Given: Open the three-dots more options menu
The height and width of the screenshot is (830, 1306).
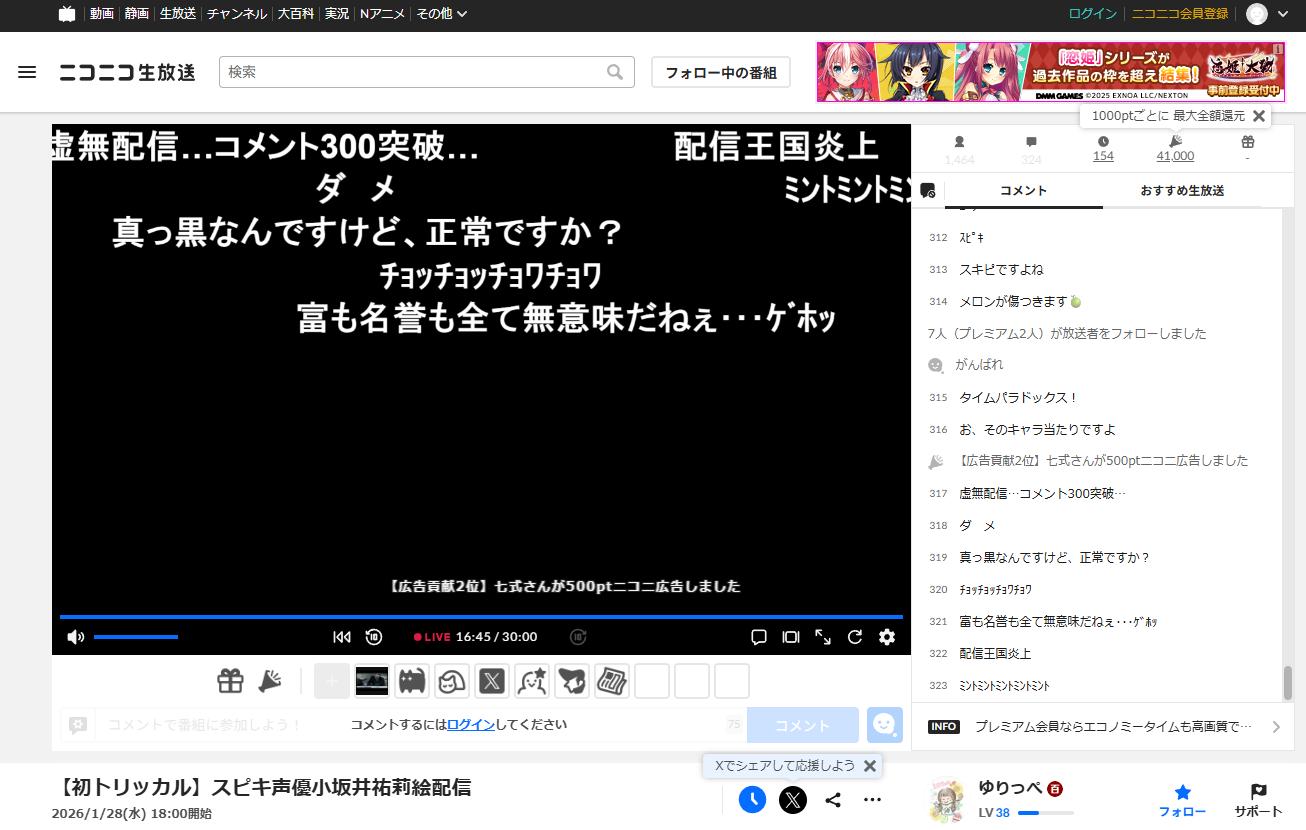Looking at the screenshot, I should [x=873, y=800].
